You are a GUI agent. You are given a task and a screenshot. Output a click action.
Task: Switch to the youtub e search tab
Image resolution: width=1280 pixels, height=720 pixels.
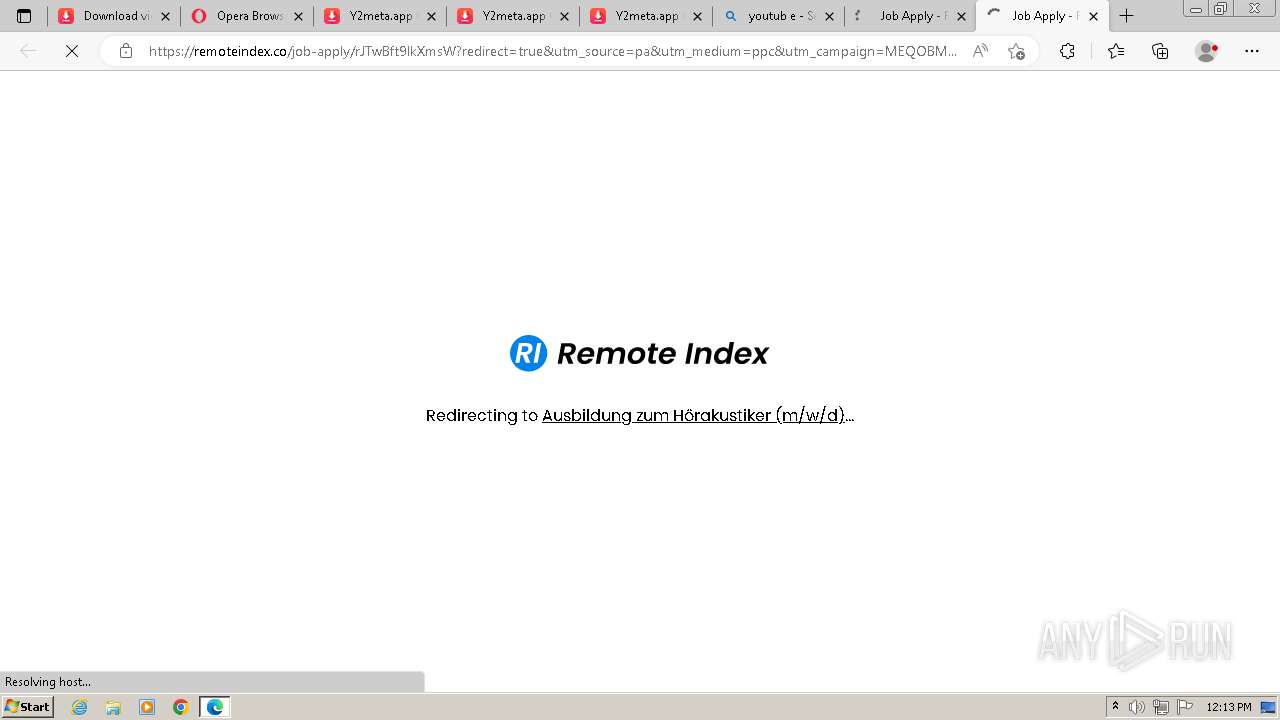pos(779,16)
